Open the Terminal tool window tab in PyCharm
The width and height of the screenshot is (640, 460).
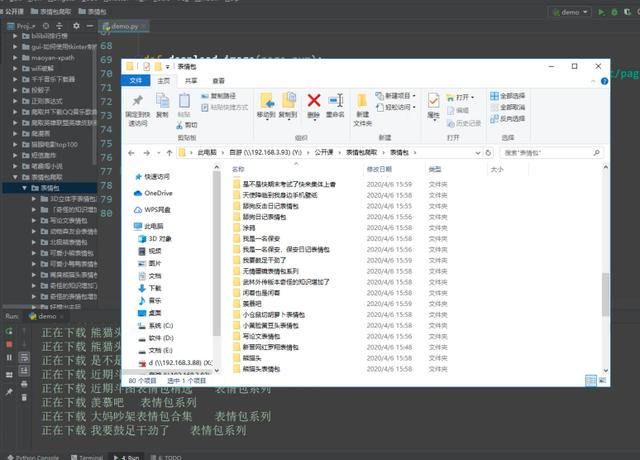point(87,457)
